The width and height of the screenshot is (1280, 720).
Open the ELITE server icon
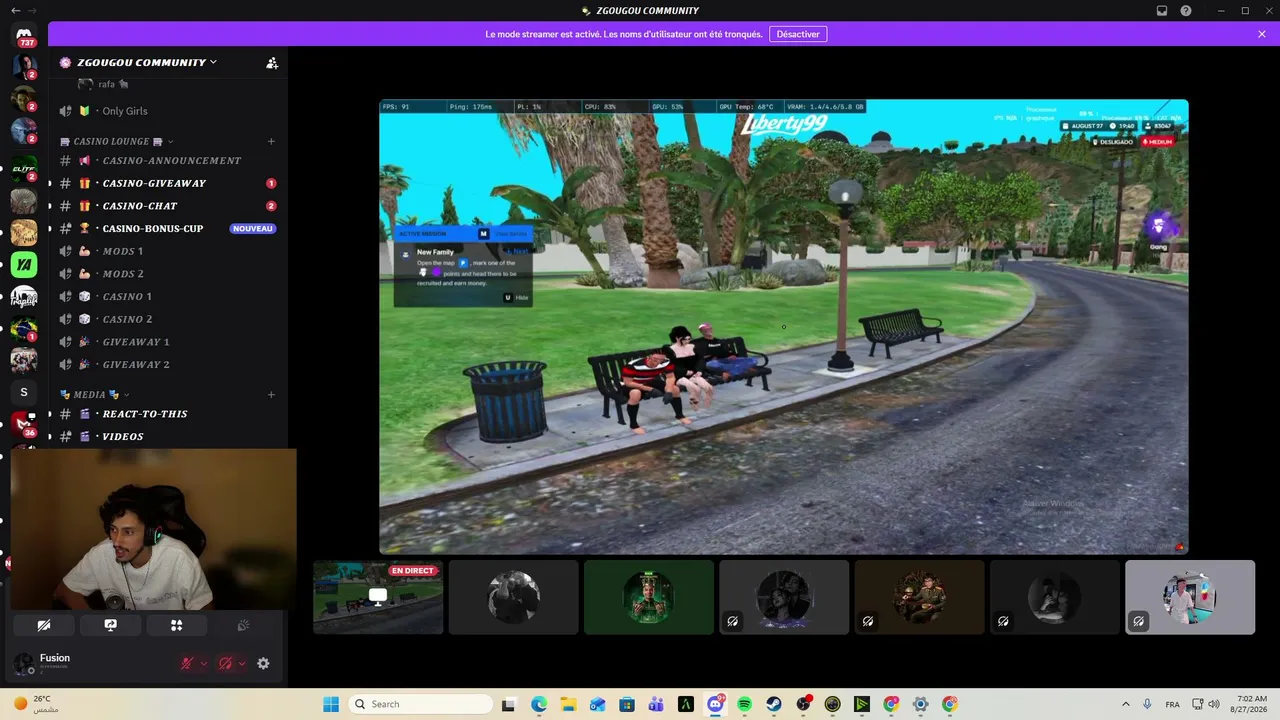24,169
